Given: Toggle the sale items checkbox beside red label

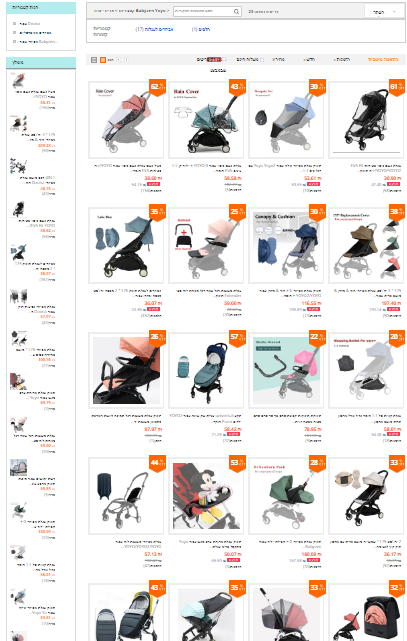Looking at the screenshot, I should point(224,59).
